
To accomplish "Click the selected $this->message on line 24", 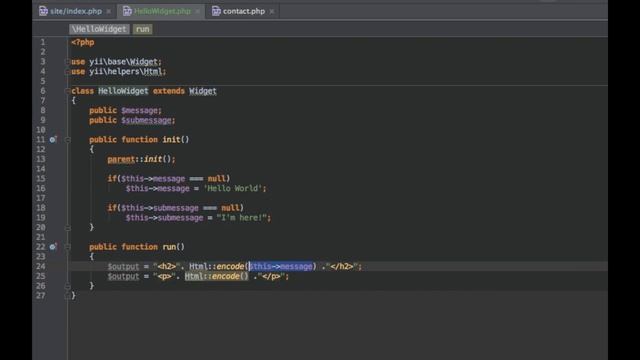I will pyautogui.click(x=280, y=266).
